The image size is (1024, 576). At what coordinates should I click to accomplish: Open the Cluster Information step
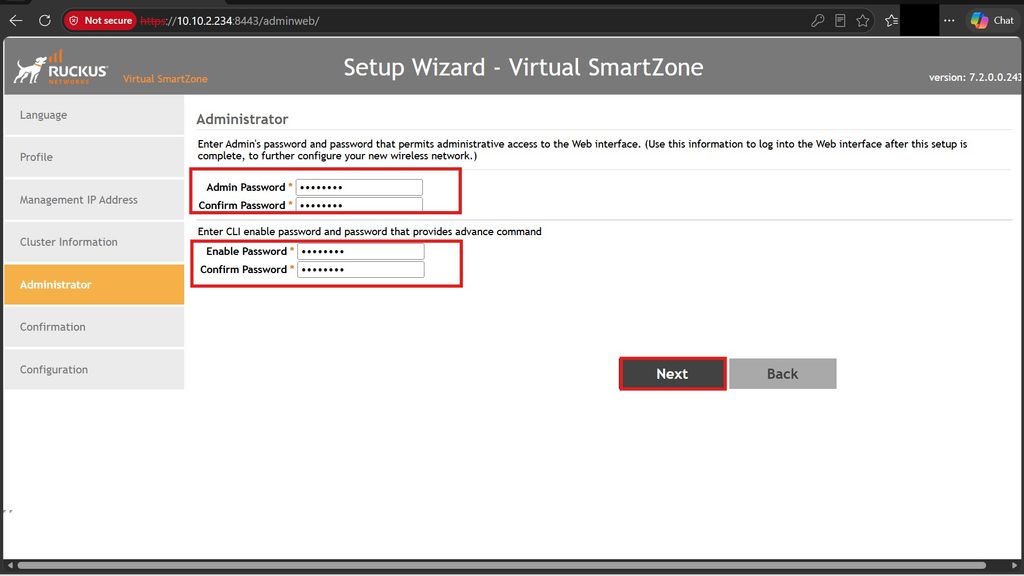point(94,242)
